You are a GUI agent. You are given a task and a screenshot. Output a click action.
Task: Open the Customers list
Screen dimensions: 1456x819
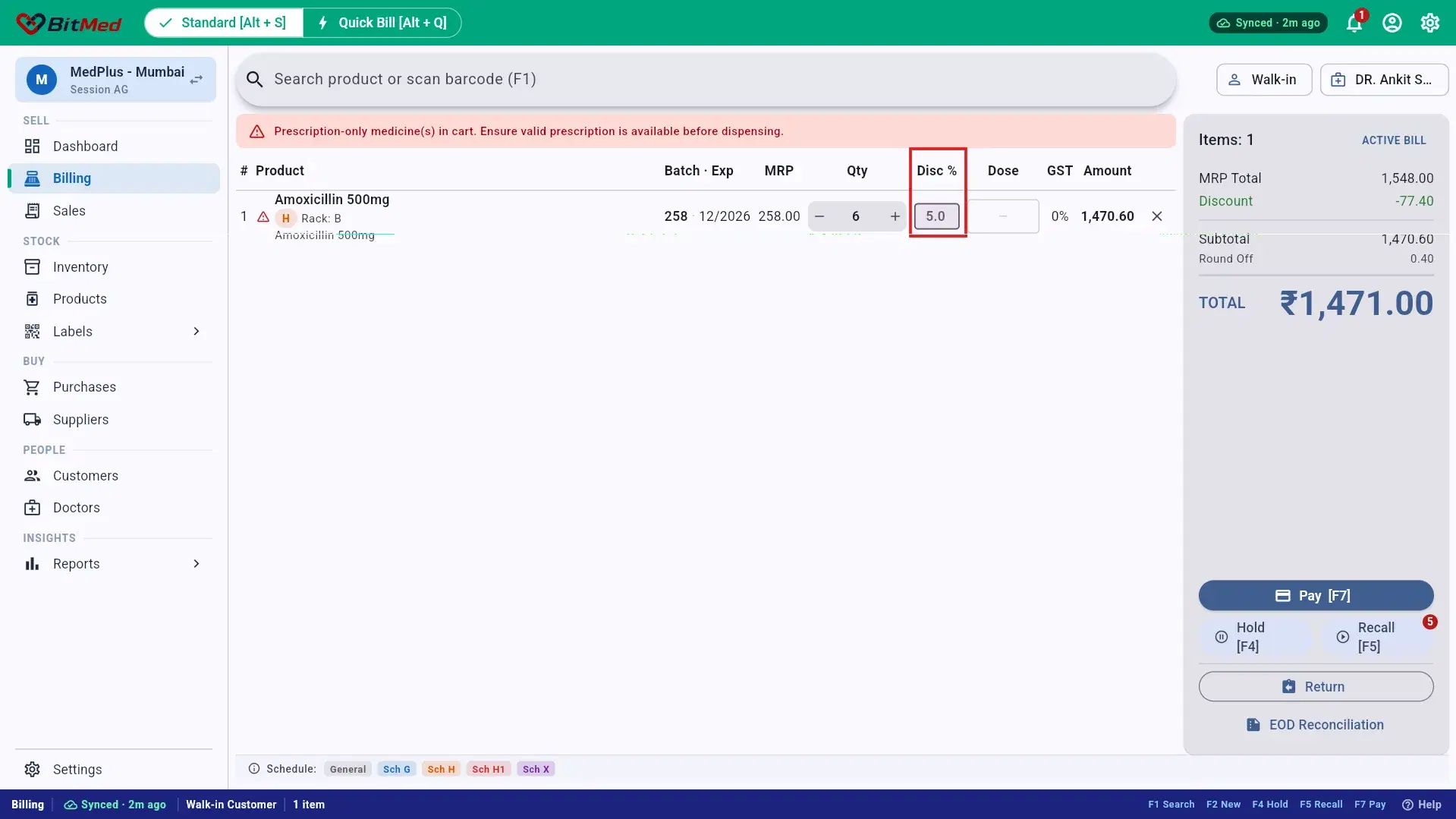click(114, 476)
